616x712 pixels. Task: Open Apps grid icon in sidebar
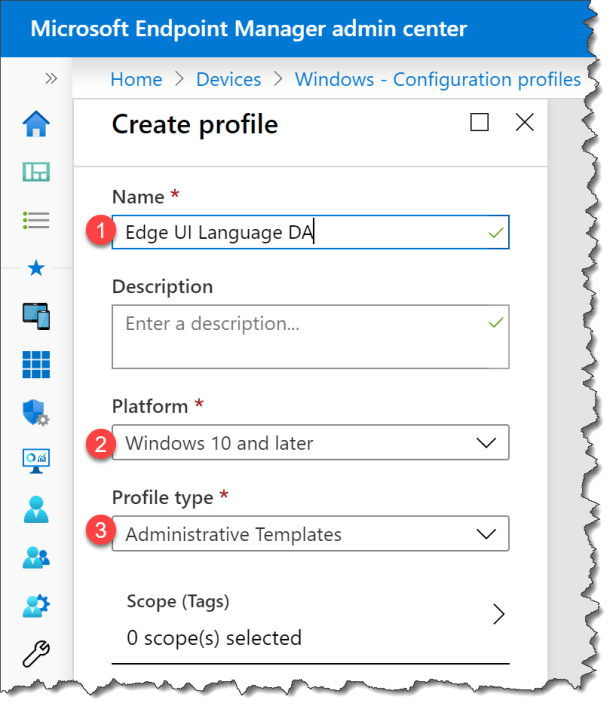point(36,365)
